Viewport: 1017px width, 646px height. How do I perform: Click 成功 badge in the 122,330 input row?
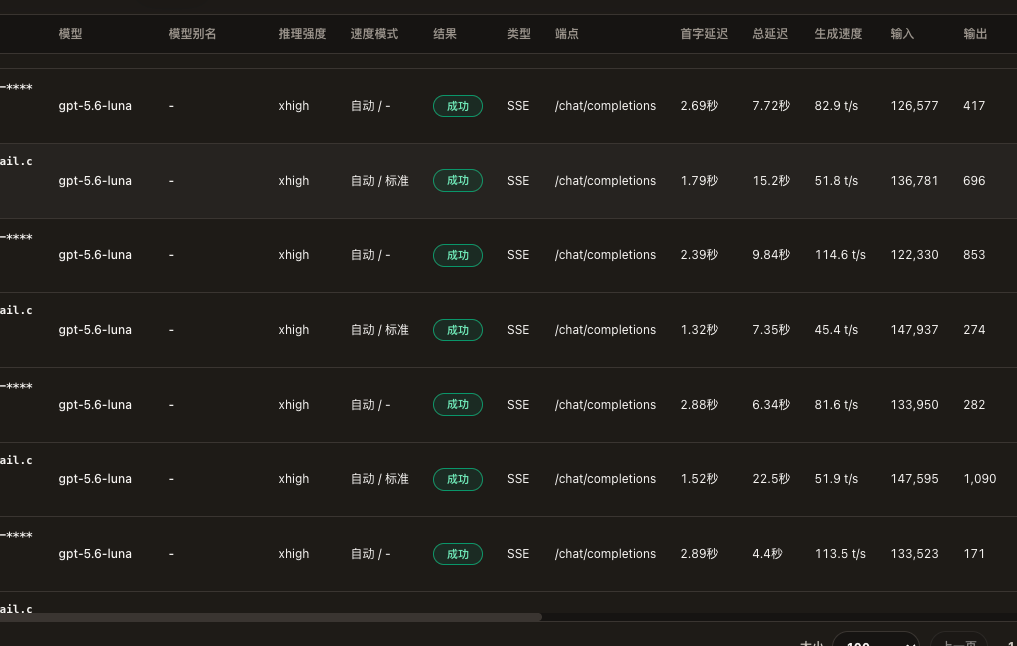458,256
